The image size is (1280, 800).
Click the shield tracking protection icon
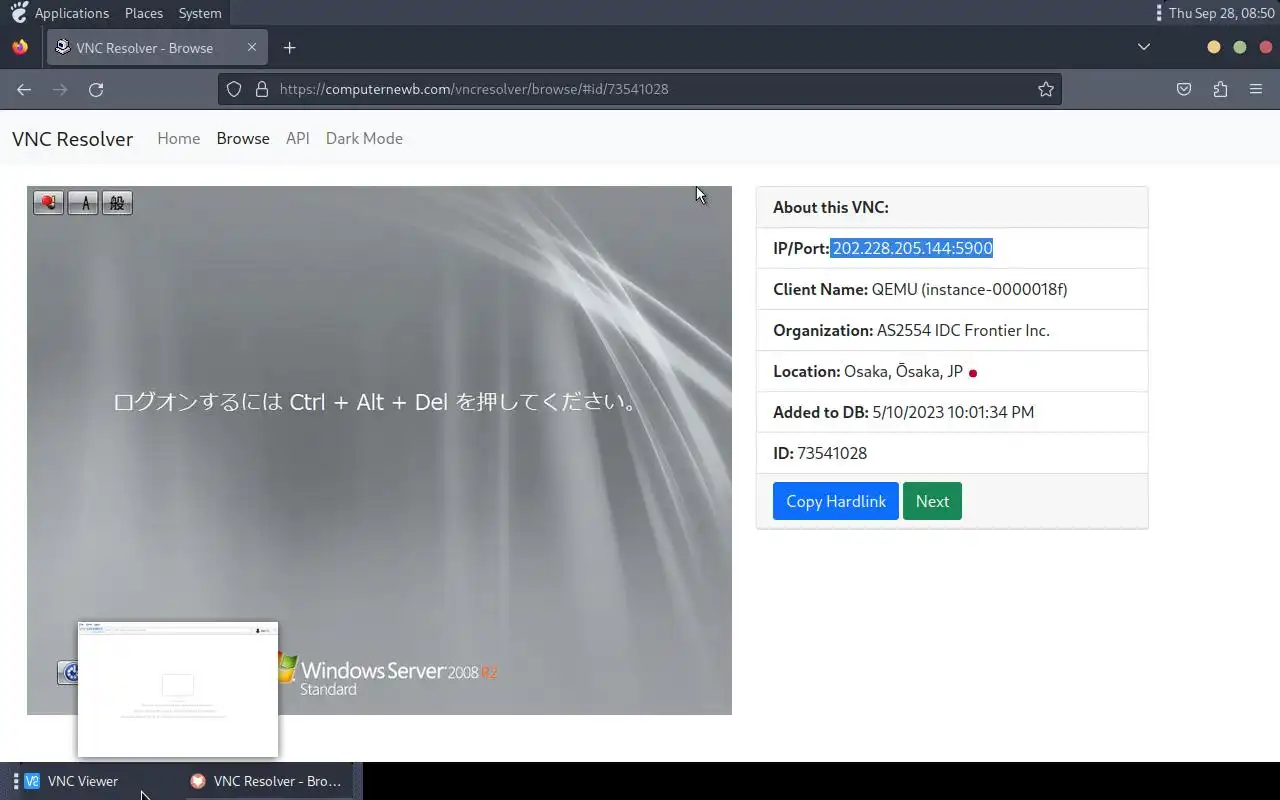click(234, 89)
